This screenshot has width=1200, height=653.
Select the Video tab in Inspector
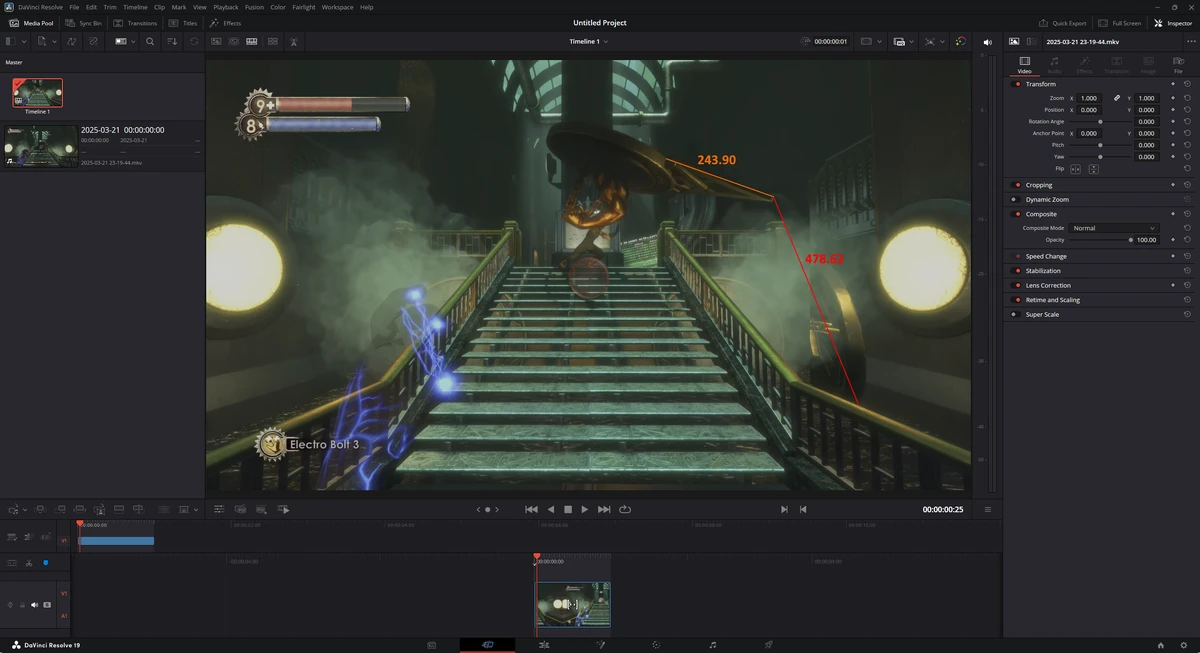pyautogui.click(x=1024, y=65)
